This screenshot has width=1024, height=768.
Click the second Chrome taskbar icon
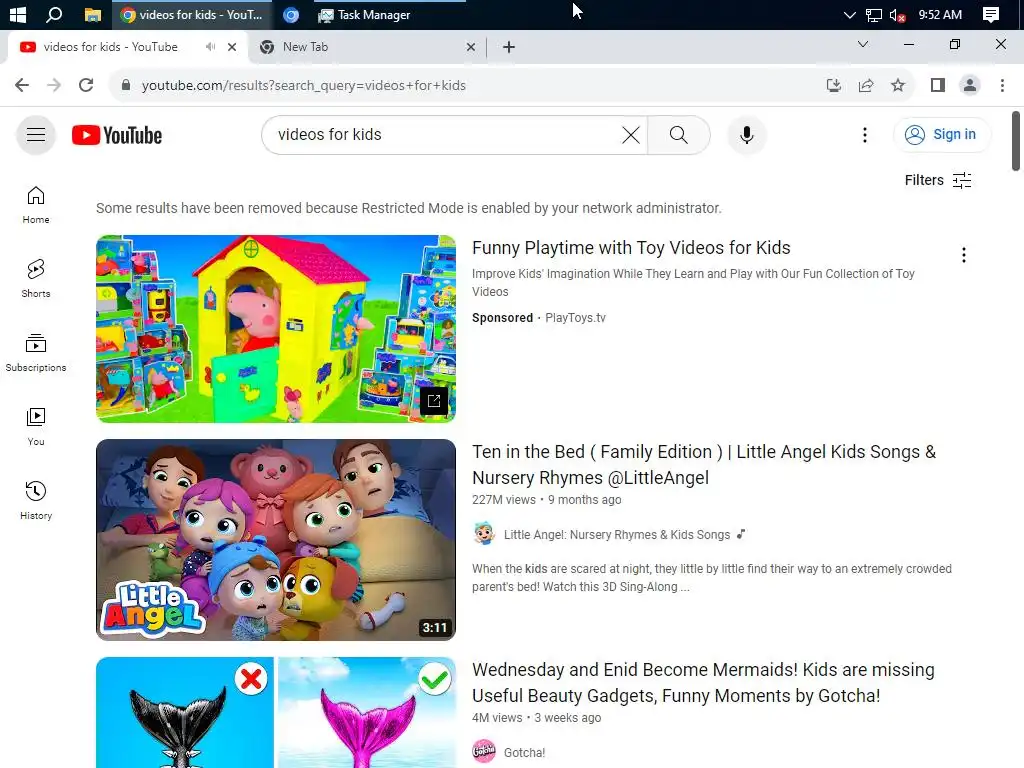[291, 14]
